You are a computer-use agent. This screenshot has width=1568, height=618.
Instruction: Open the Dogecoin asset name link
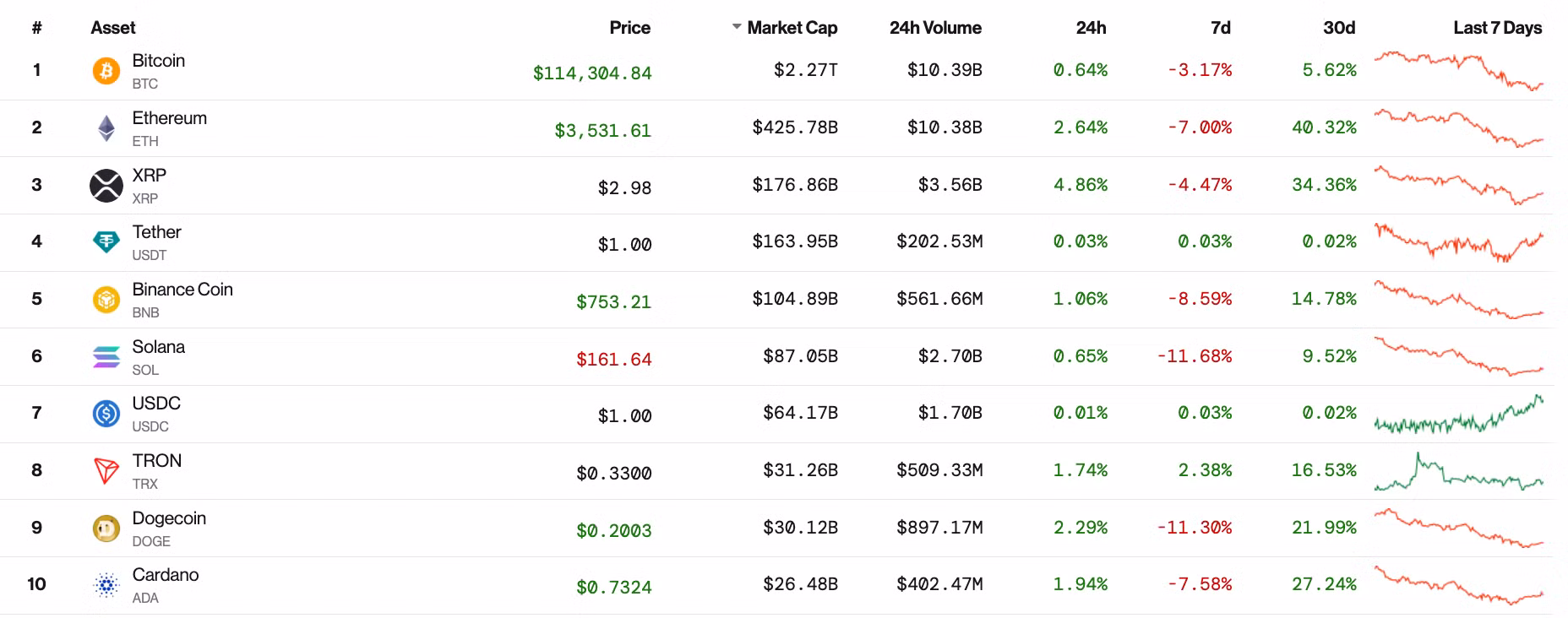click(x=169, y=518)
